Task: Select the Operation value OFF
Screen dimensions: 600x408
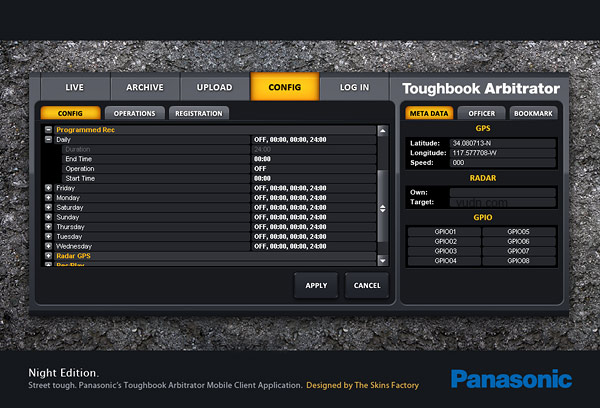Action: point(313,169)
